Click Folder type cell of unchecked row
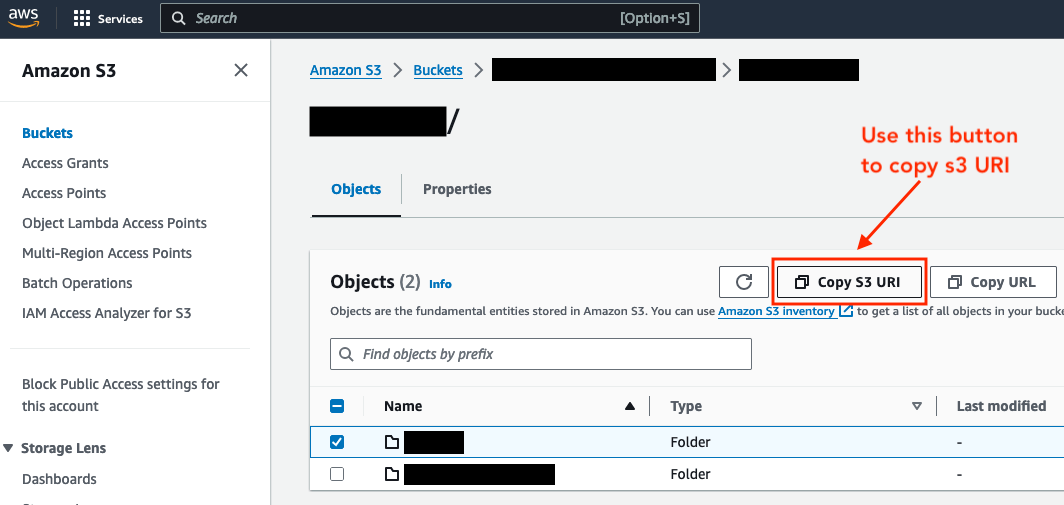This screenshot has width=1064, height=505. coord(690,474)
